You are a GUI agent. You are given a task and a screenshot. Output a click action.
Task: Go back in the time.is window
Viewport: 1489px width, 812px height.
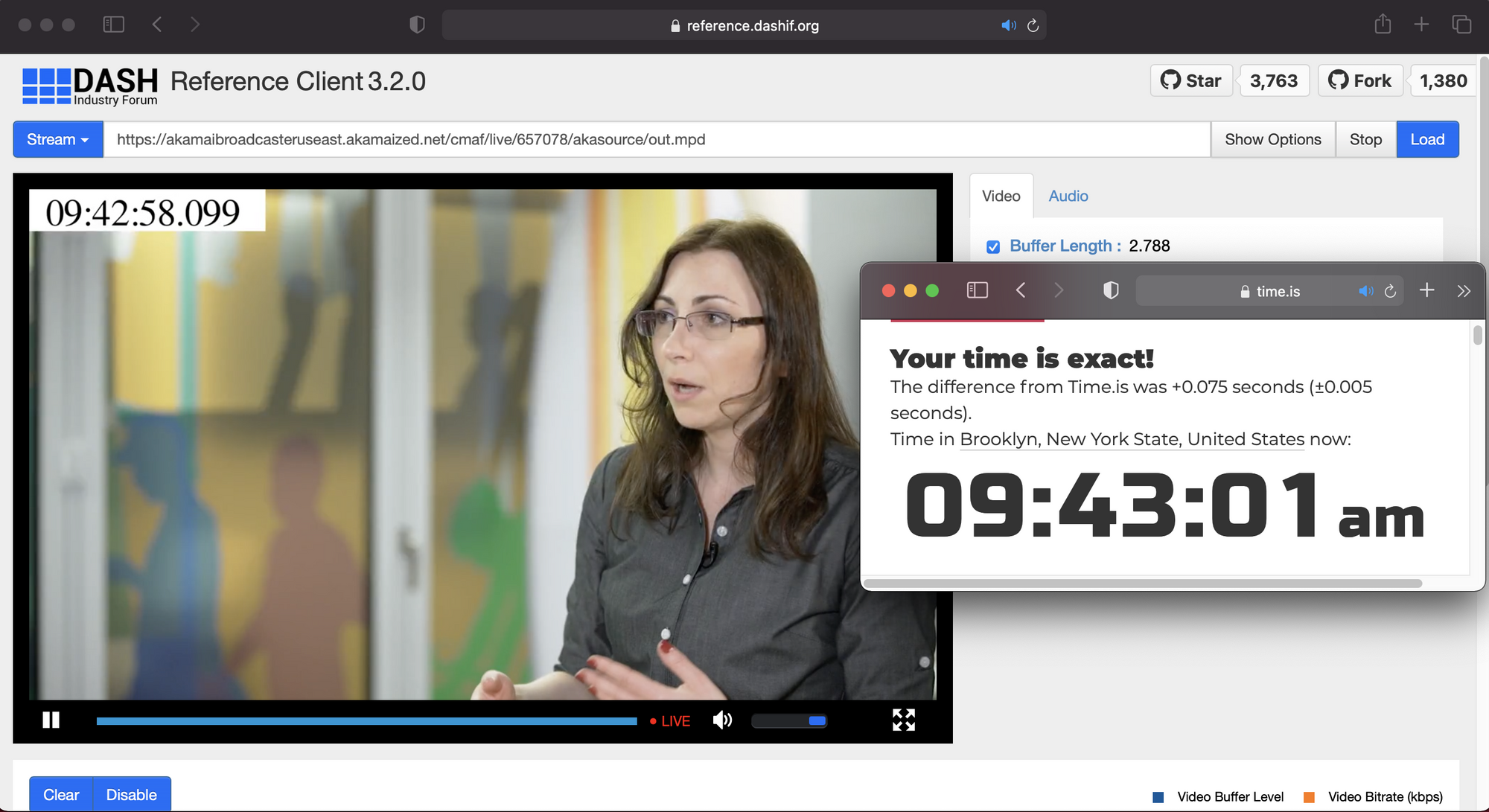point(1021,290)
